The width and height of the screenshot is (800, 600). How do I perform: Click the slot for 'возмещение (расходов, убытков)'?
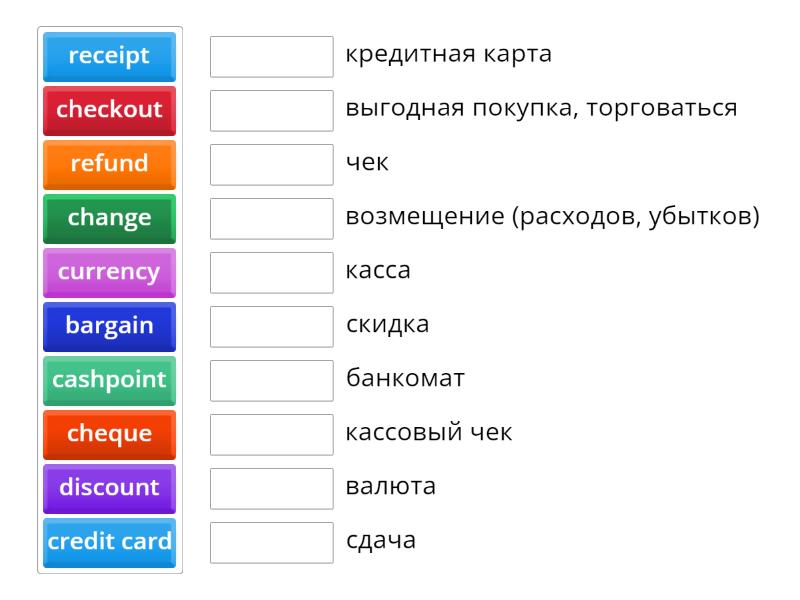point(271,218)
